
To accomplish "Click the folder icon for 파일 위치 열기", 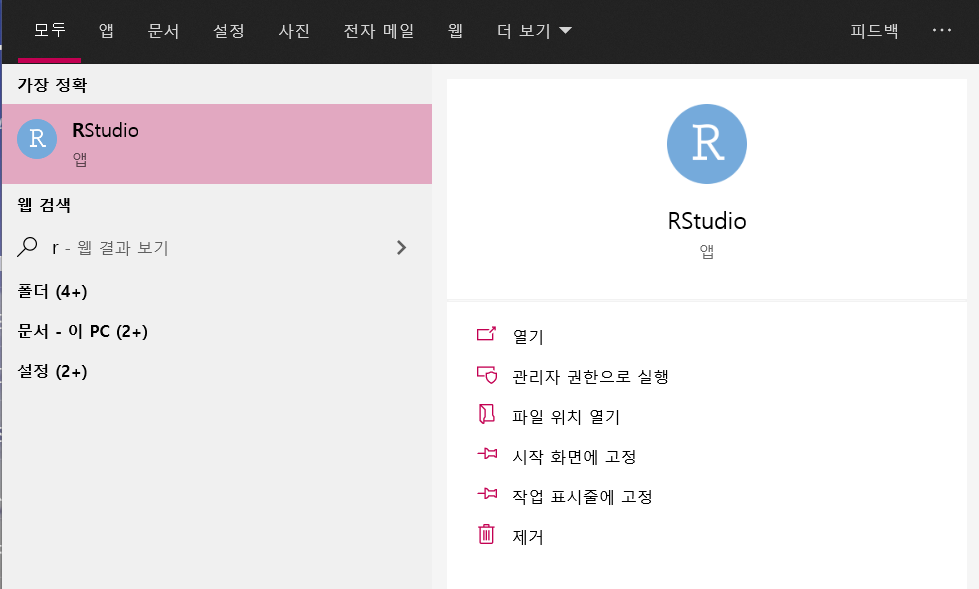I will pos(486,414).
